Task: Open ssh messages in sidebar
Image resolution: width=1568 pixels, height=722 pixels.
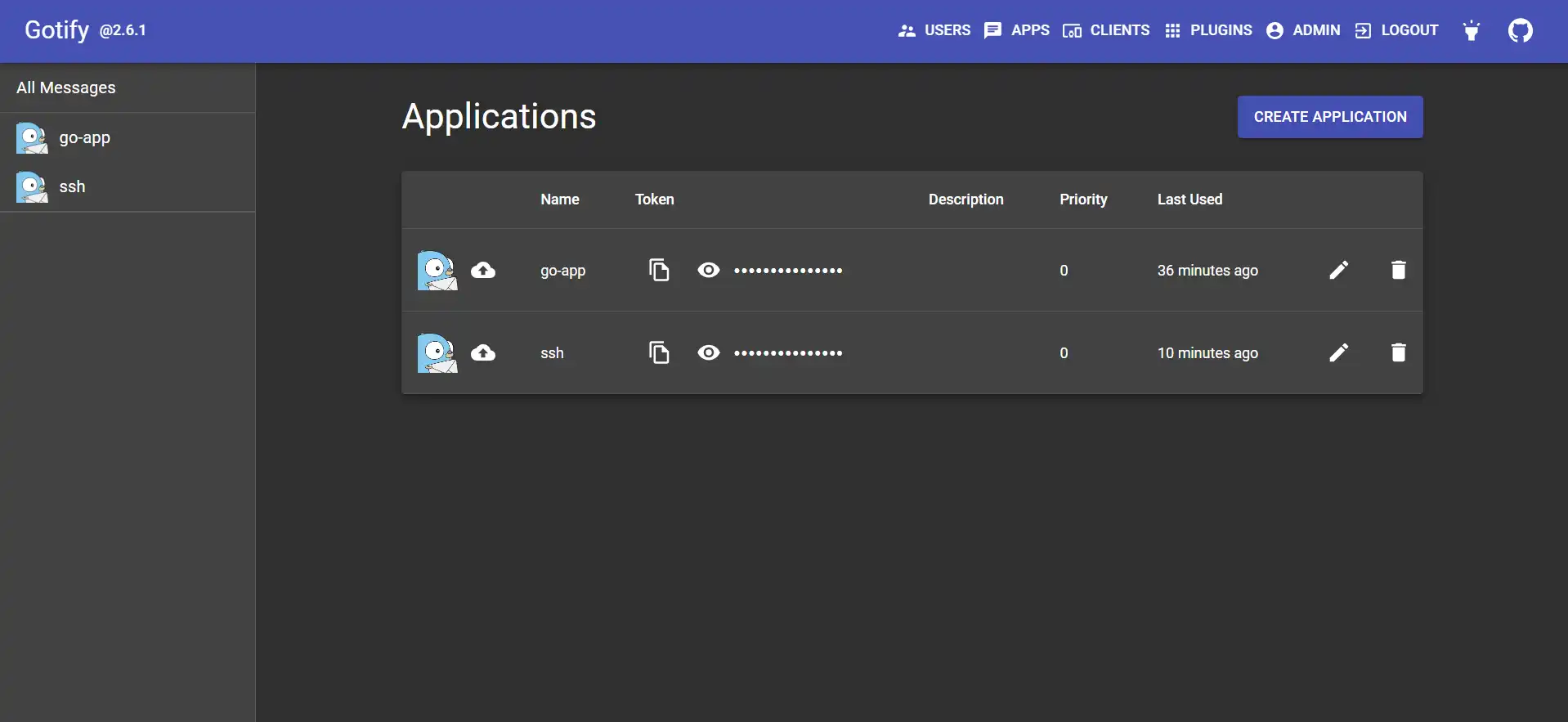Action: [128, 186]
